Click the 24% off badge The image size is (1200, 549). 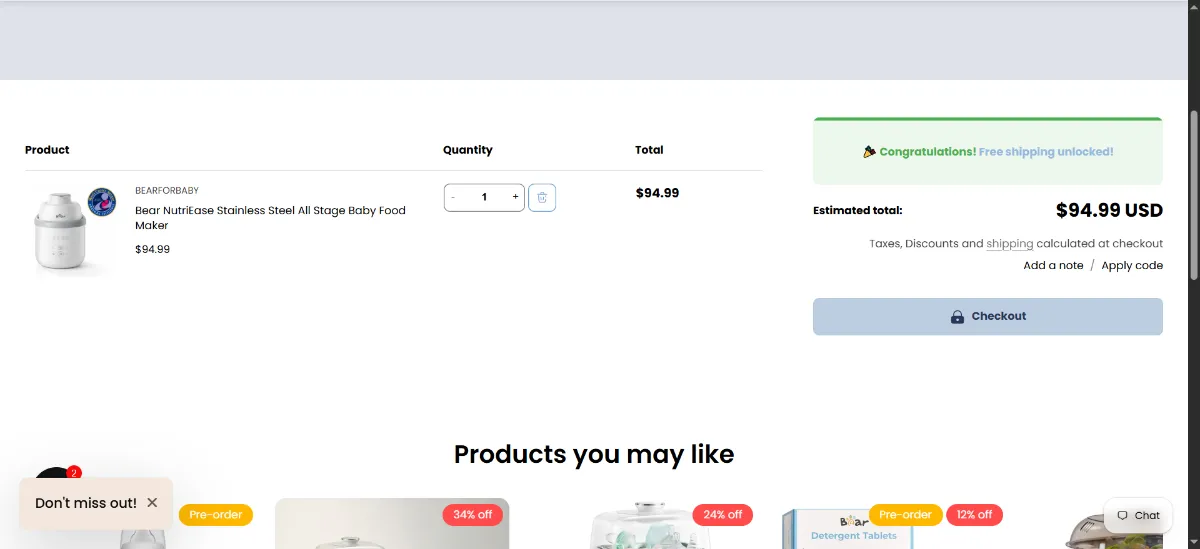click(x=723, y=515)
